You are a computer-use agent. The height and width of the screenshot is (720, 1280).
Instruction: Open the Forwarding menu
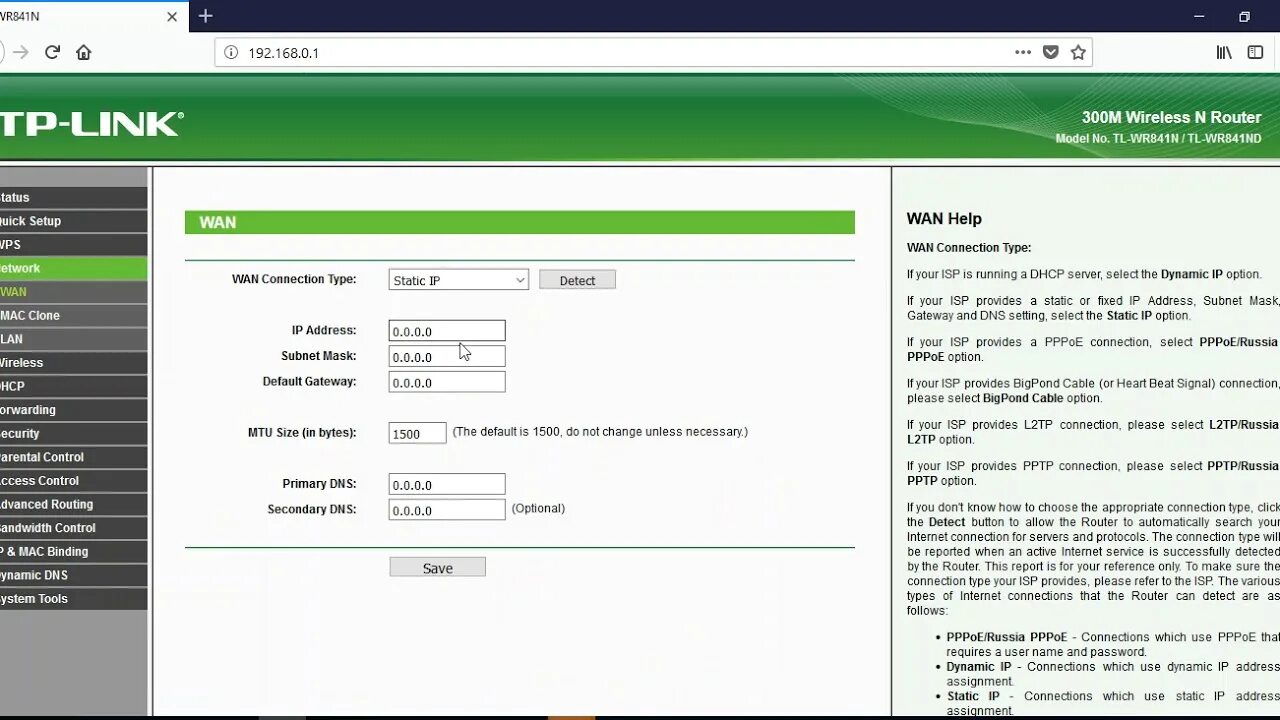(x=73, y=410)
